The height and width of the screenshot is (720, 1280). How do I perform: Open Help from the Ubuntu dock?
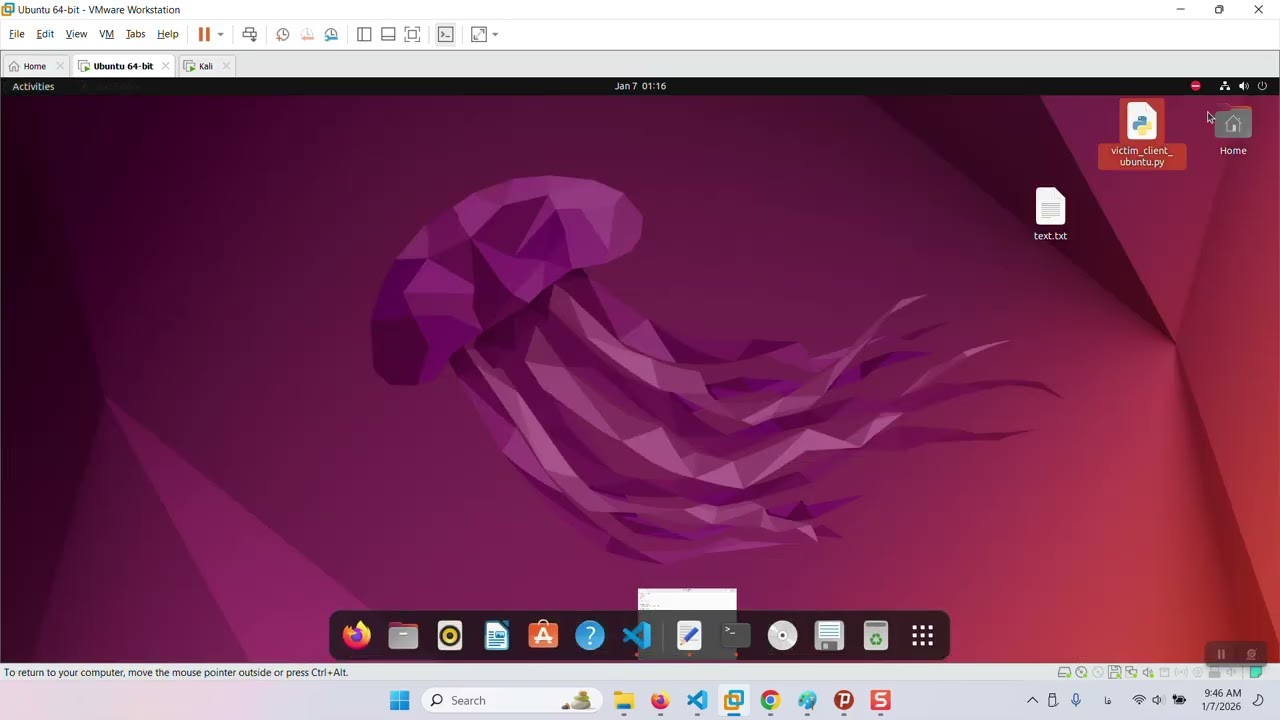590,635
